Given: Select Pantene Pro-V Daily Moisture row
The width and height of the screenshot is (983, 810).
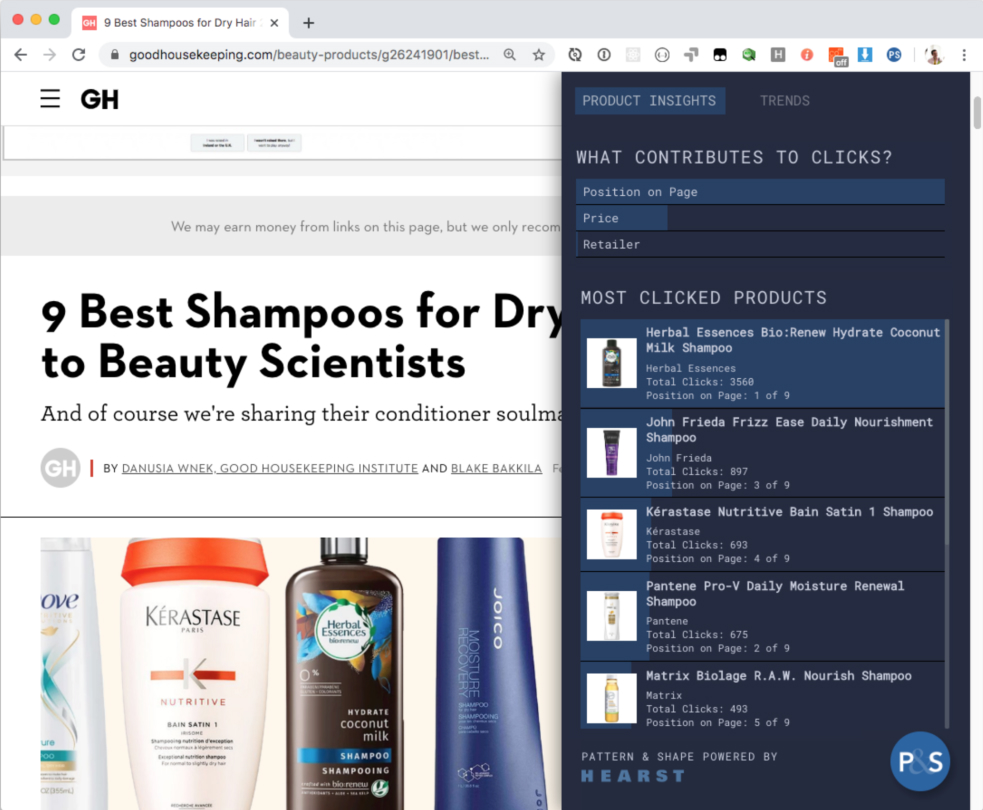Looking at the screenshot, I should point(762,617).
